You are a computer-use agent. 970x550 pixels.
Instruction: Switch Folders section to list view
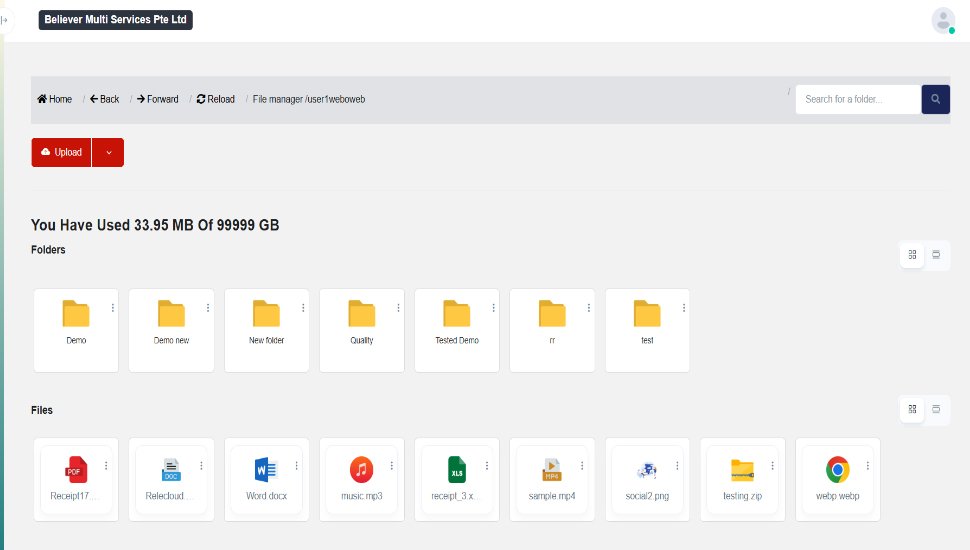[x=936, y=255]
